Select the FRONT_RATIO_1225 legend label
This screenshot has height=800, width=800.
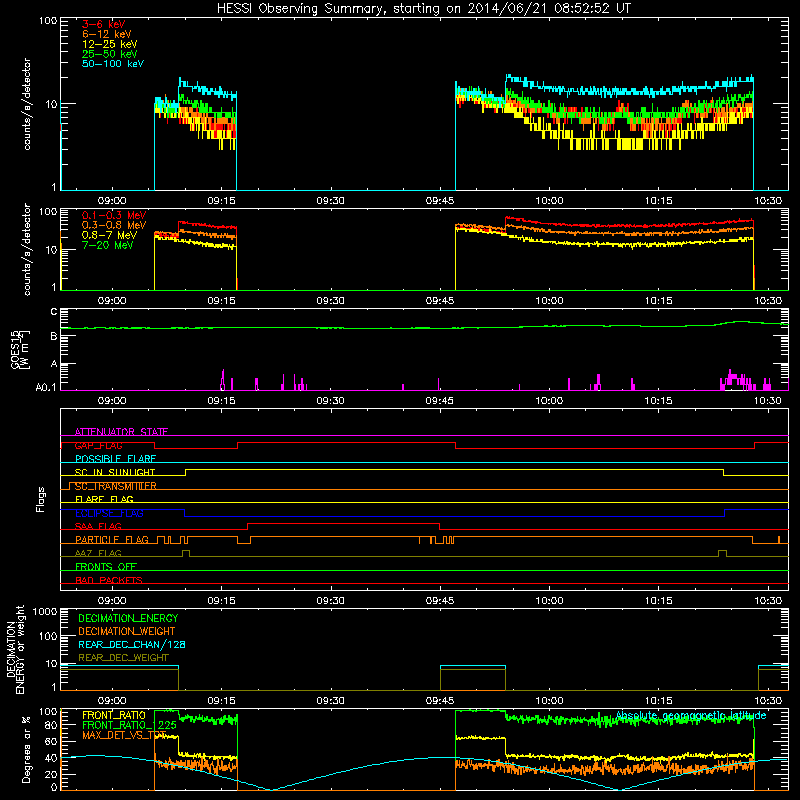coord(129,725)
